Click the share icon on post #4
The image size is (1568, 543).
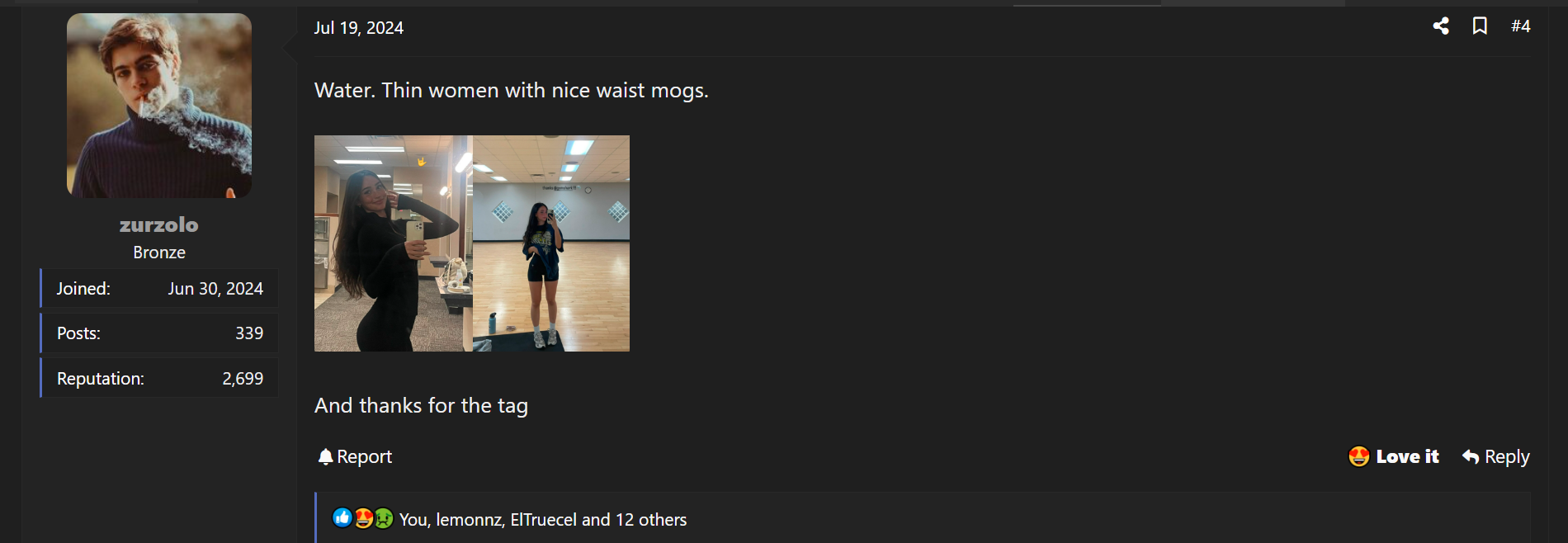1441,26
